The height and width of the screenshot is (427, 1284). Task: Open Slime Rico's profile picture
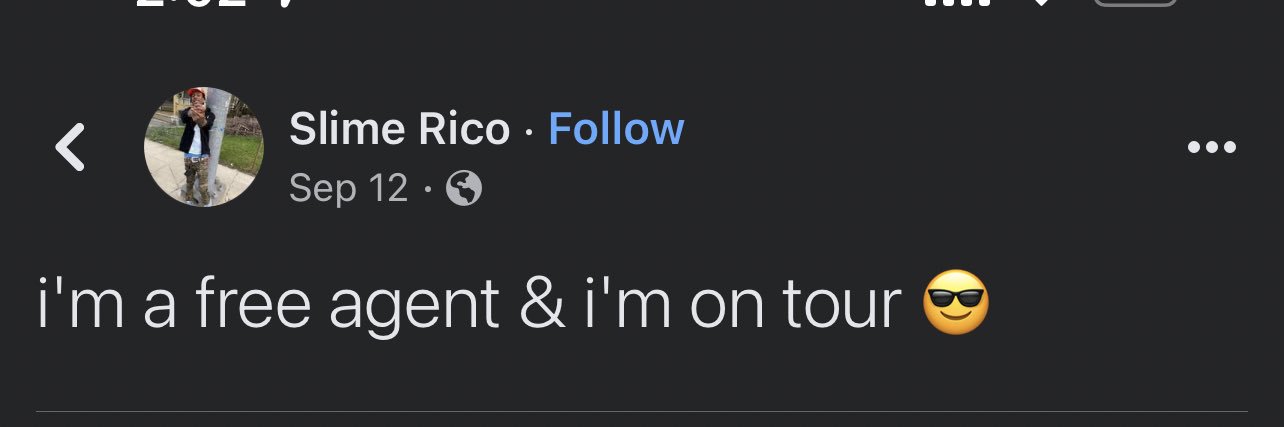click(x=204, y=147)
